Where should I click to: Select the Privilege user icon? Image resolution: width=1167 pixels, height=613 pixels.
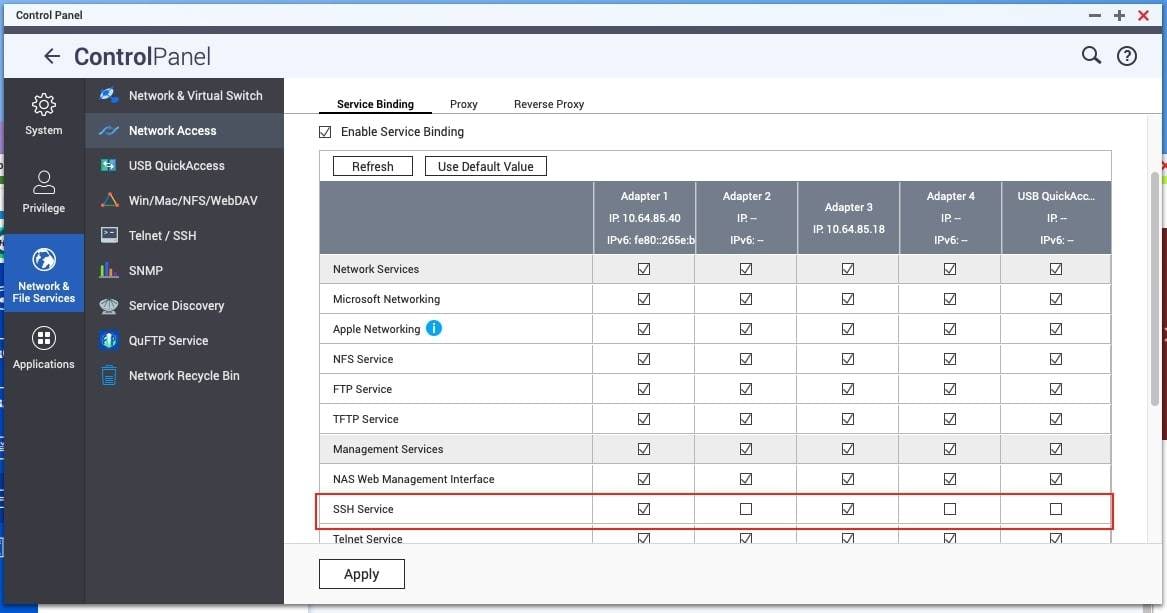(43, 182)
